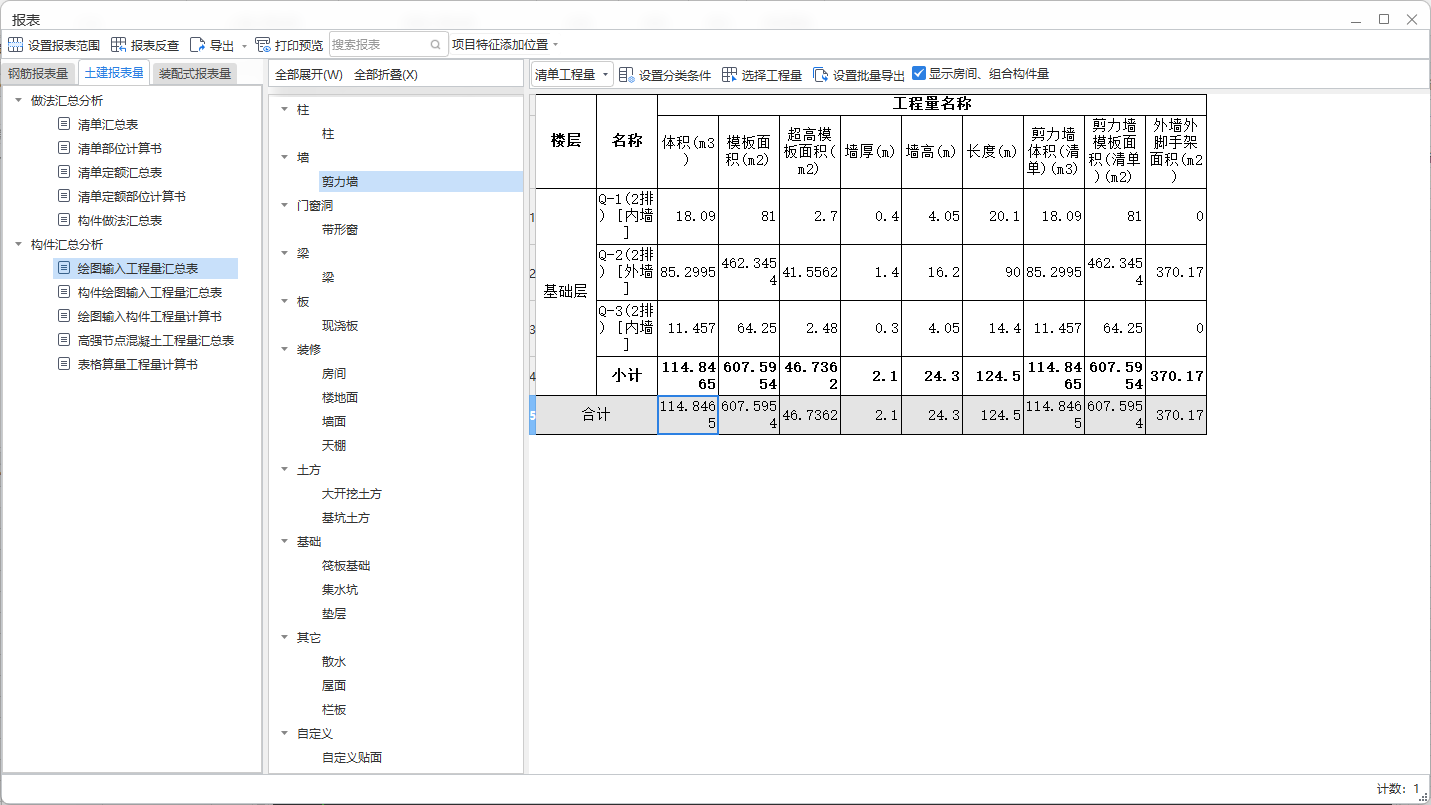Collapse the 基础 category group
Image resolution: width=1431 pixels, height=805 pixels.
pos(284,541)
